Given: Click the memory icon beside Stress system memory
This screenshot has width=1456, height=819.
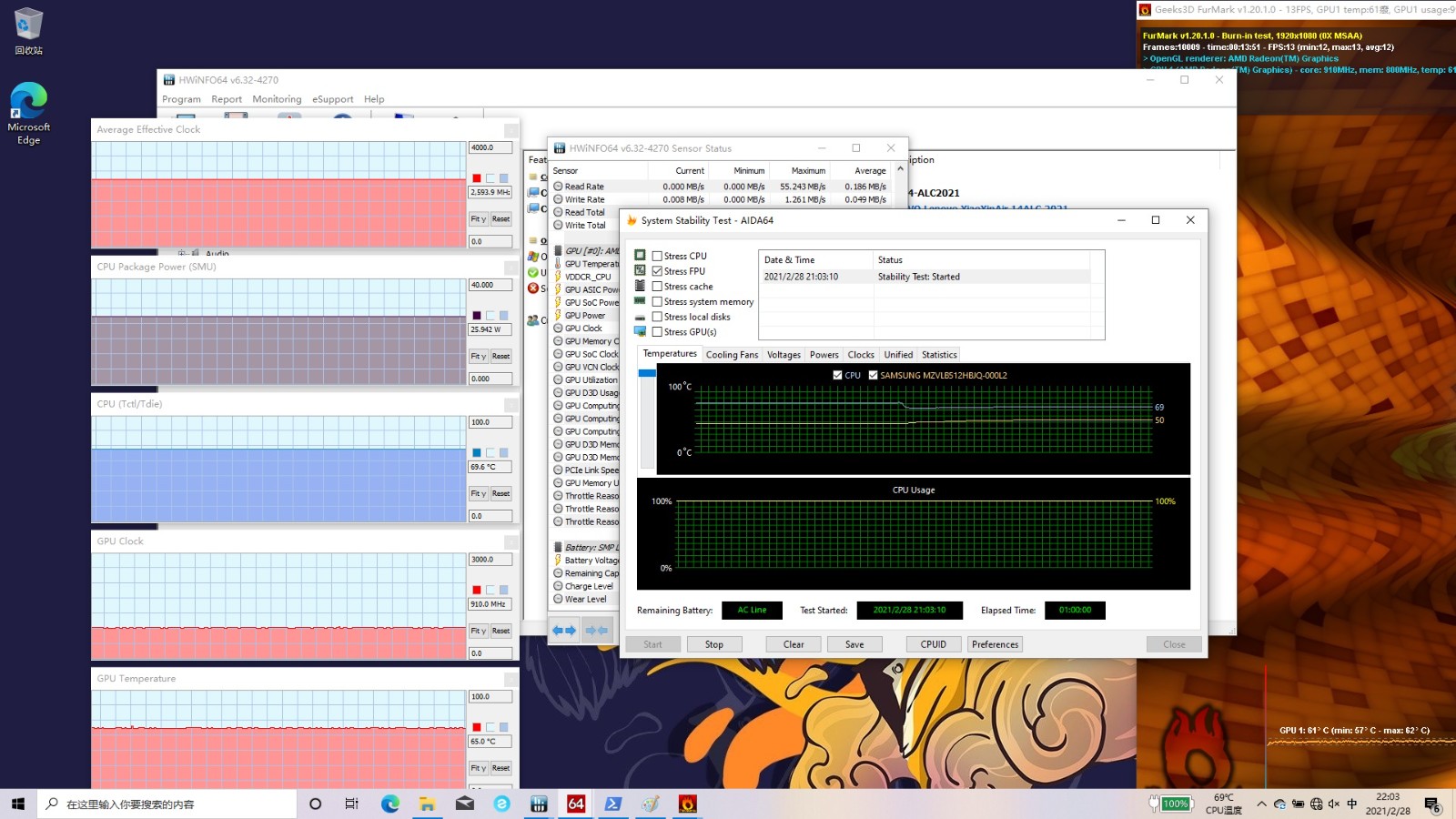Looking at the screenshot, I should 640,301.
